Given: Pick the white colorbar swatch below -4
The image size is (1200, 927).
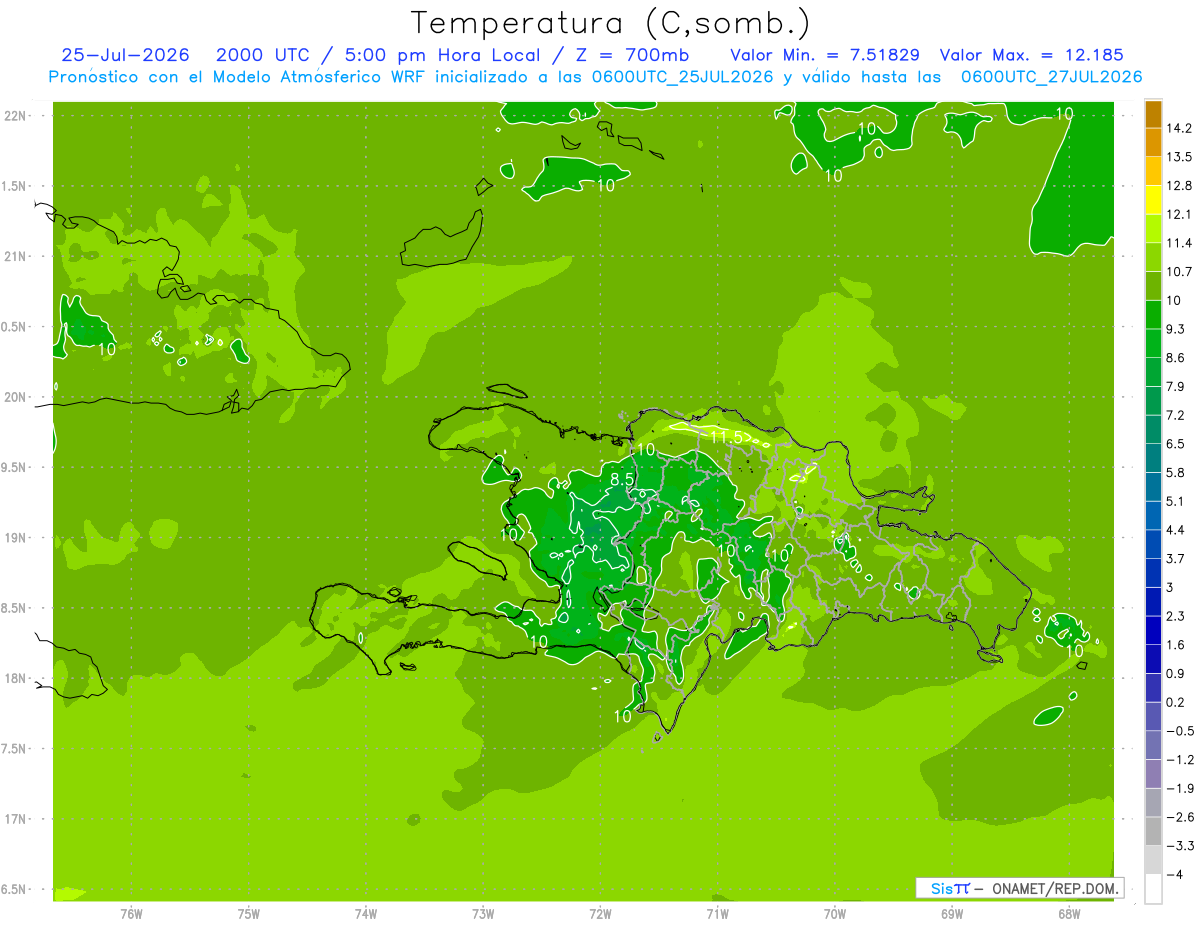Looking at the screenshot, I should [x=1153, y=889].
